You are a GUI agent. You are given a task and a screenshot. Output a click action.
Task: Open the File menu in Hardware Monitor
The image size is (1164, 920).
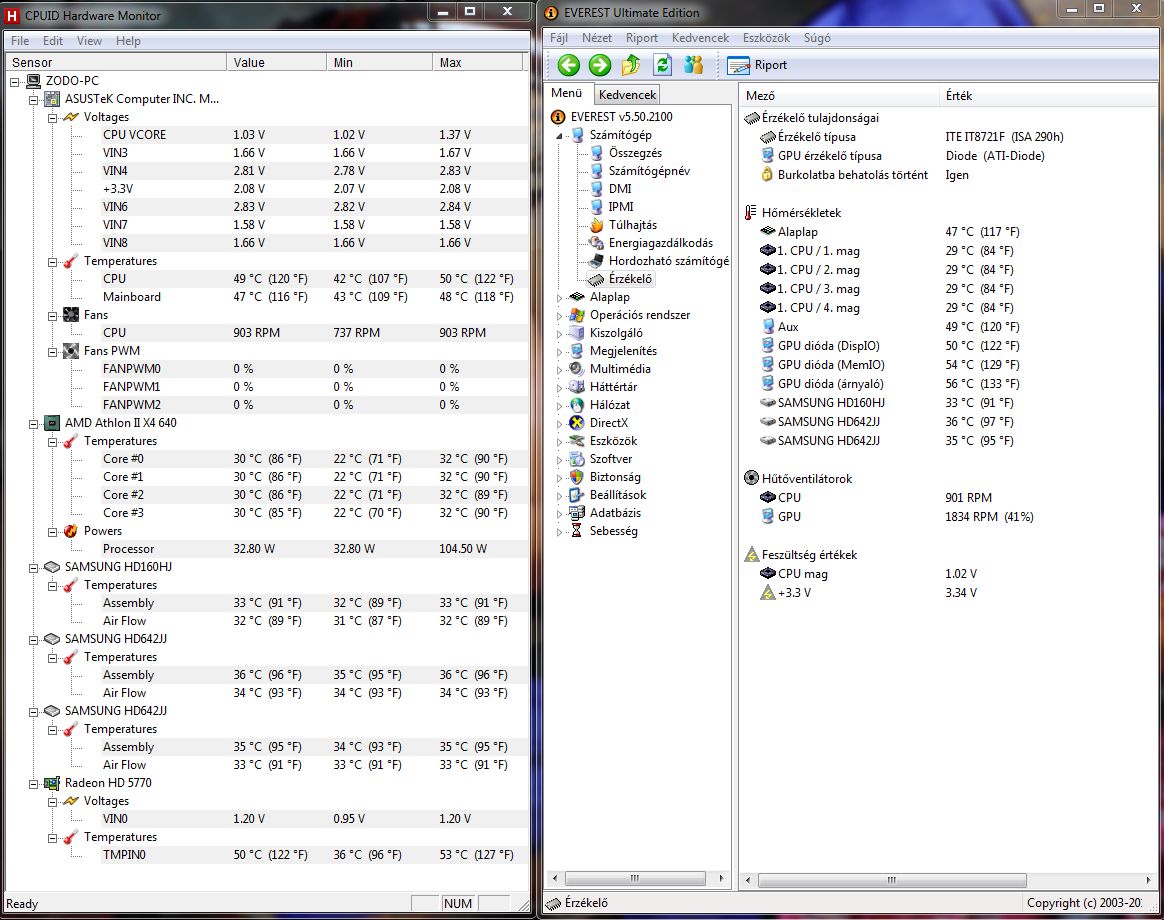tap(20, 41)
